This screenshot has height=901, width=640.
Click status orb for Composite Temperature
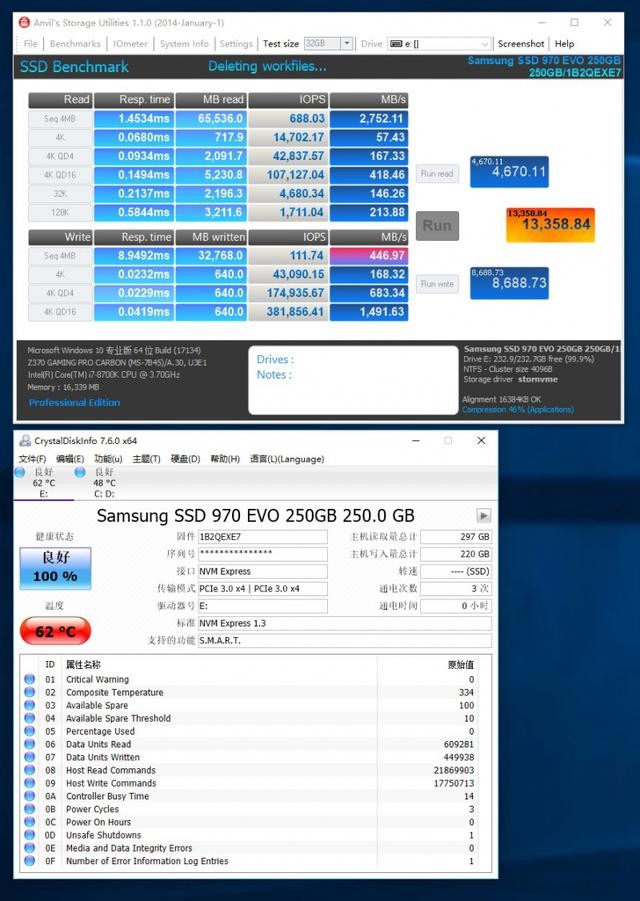pyautogui.click(x=29, y=692)
